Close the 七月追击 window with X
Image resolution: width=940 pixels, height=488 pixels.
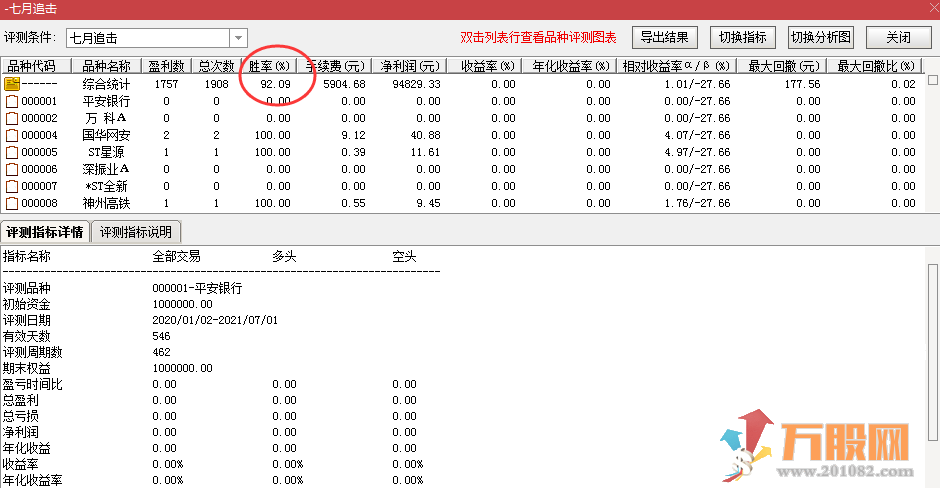(x=933, y=8)
